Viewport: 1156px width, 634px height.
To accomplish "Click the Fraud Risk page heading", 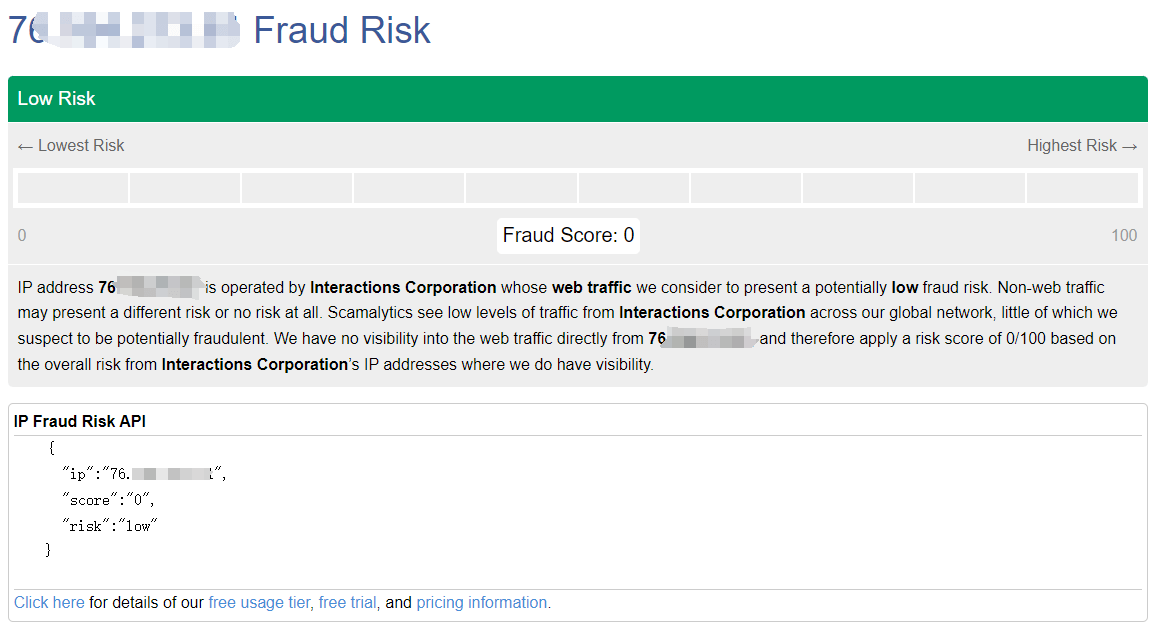I will tap(219, 30).
